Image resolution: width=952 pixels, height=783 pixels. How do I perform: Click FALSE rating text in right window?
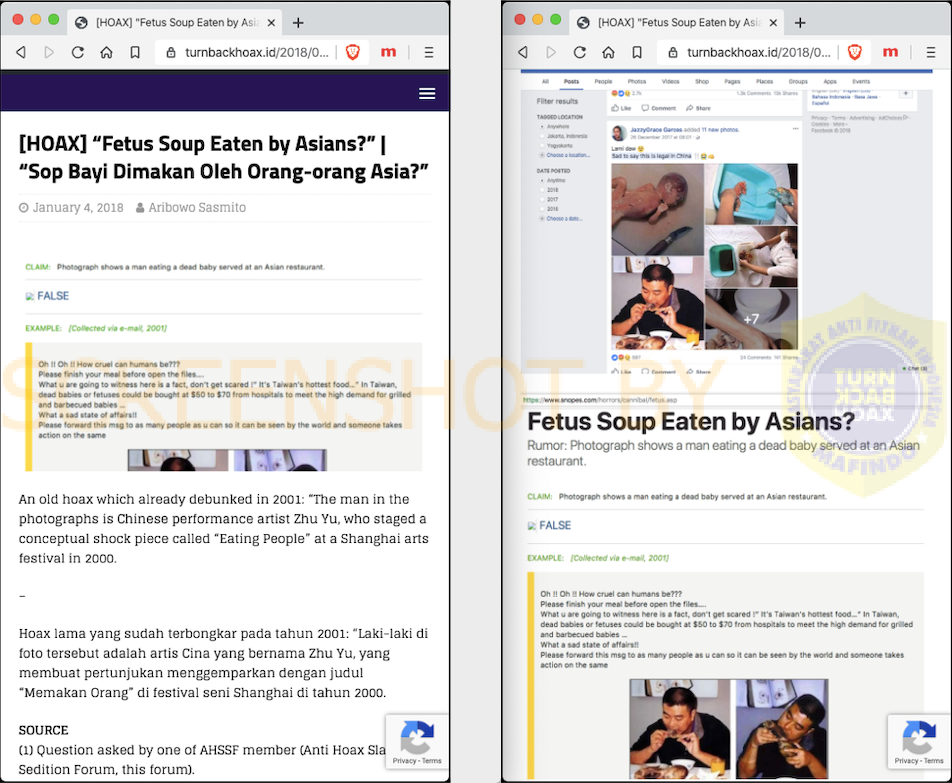tap(555, 525)
